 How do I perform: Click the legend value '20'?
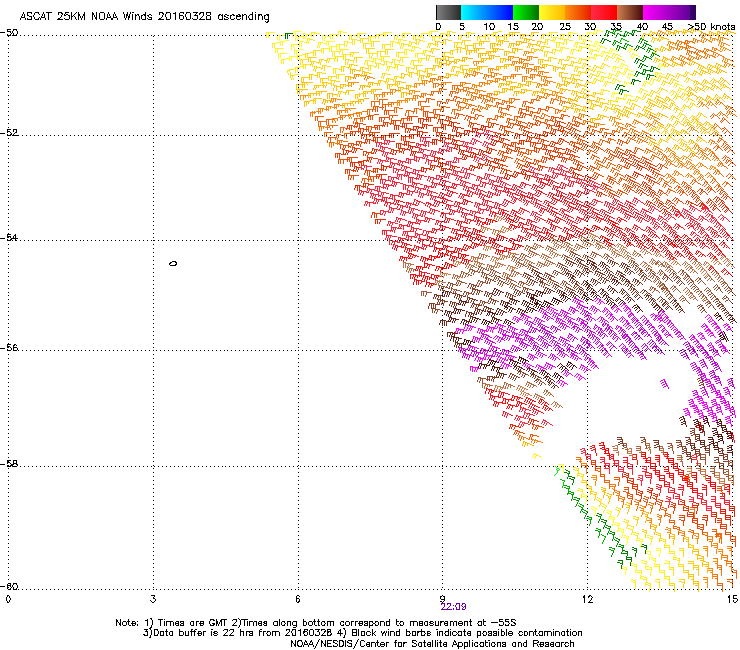537,27
